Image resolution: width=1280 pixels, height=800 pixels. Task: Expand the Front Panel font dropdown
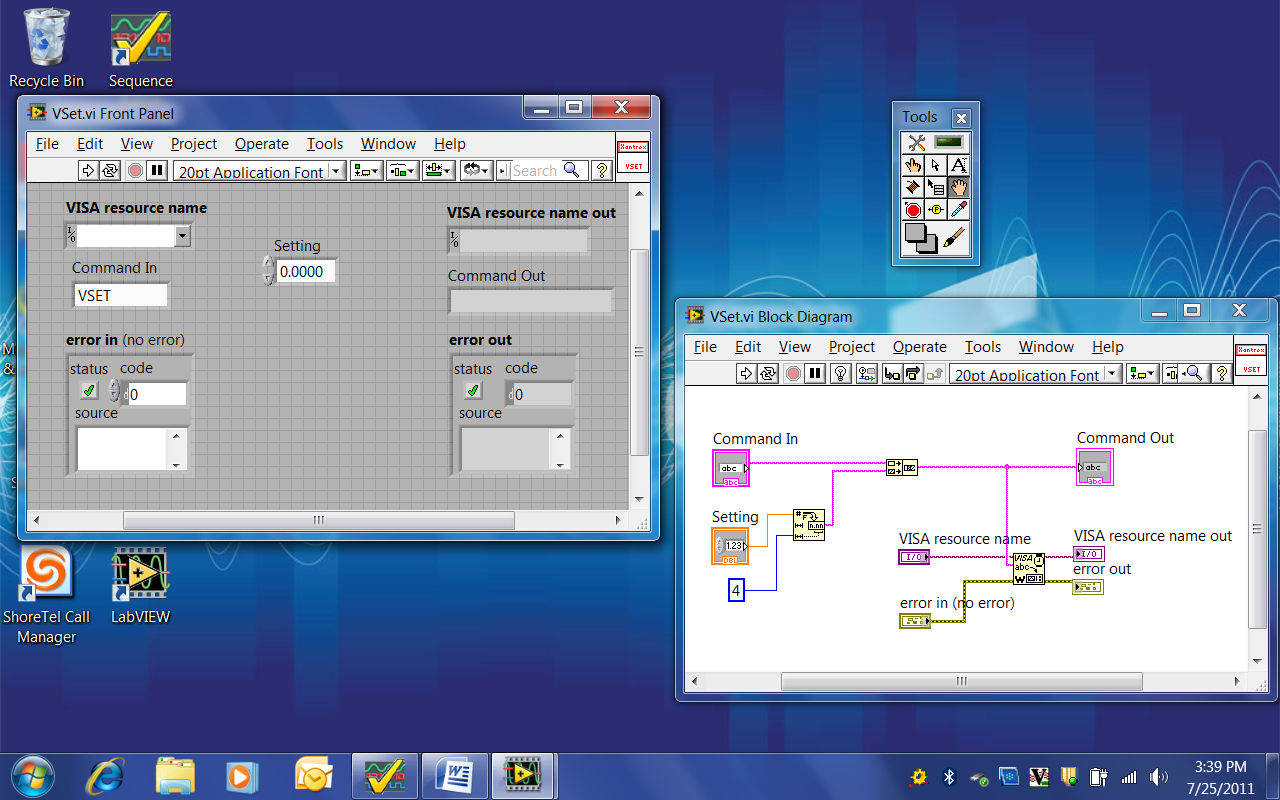[335, 171]
